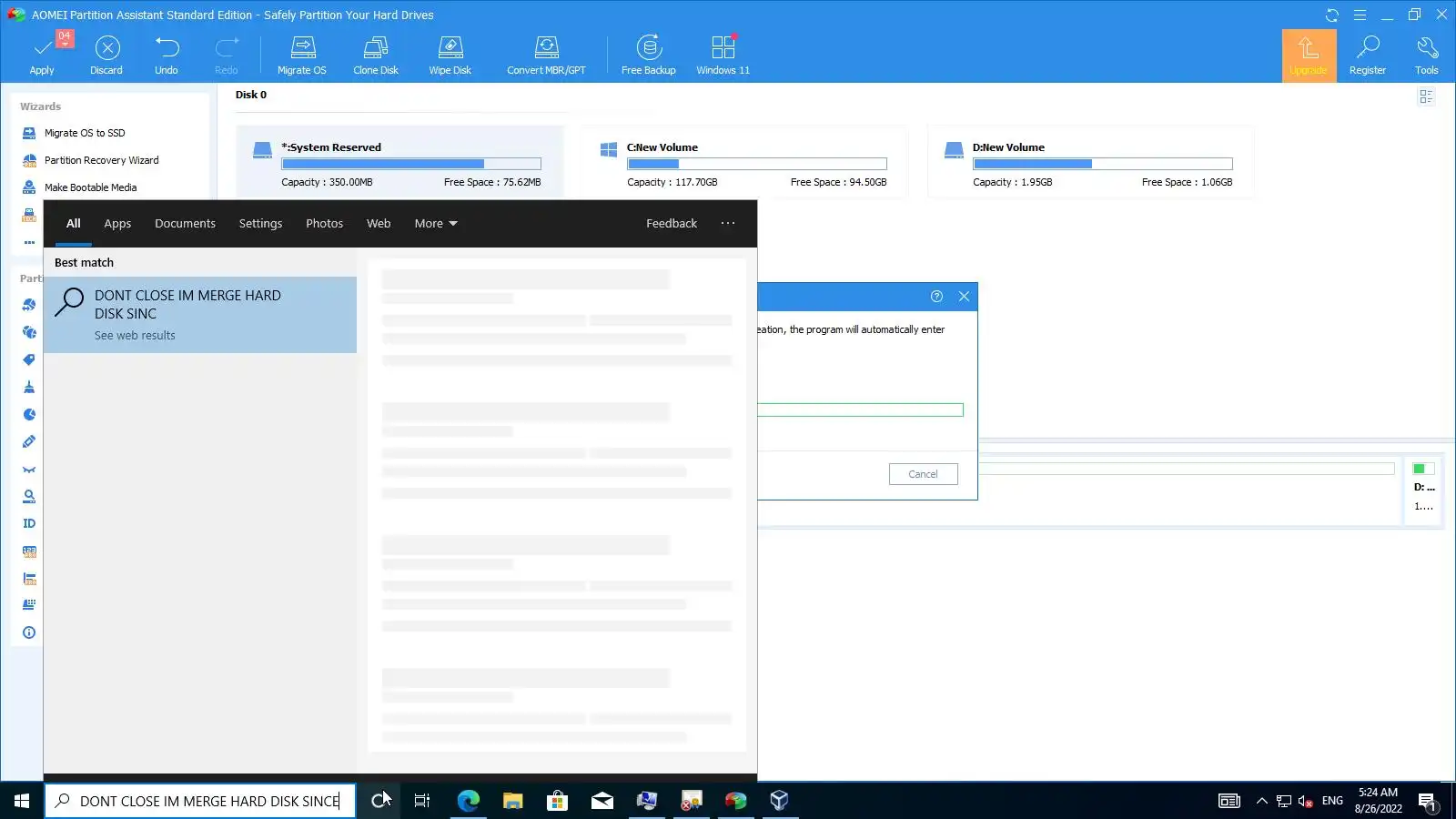Click the orange Upgrade button

click(1309, 56)
